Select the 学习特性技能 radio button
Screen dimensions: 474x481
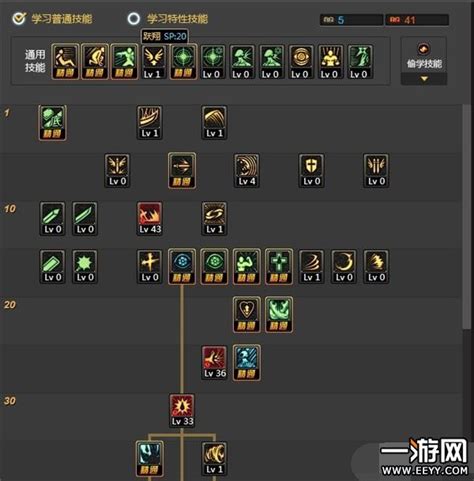pos(134,19)
